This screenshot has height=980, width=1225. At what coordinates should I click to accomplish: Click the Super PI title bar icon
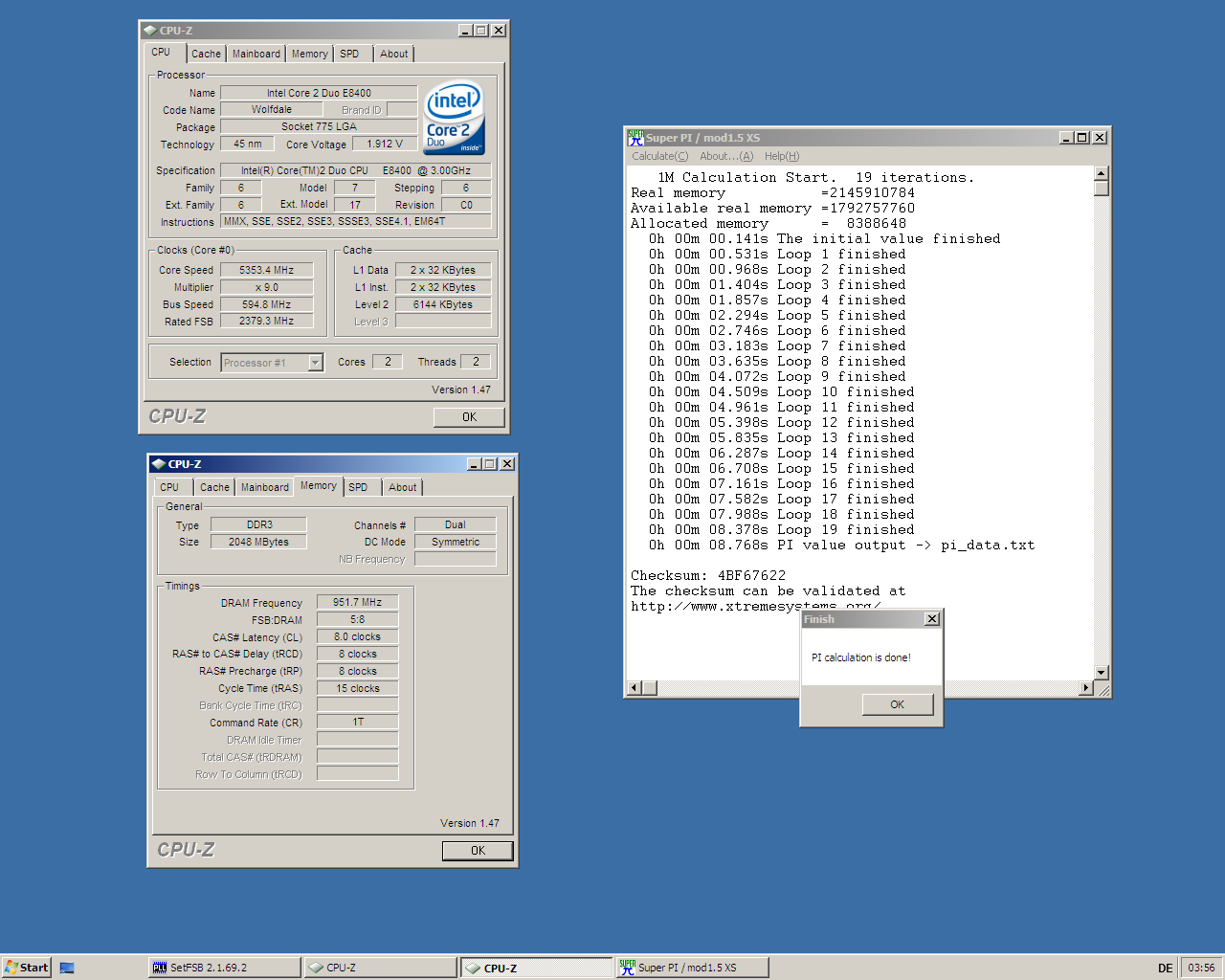[635, 138]
